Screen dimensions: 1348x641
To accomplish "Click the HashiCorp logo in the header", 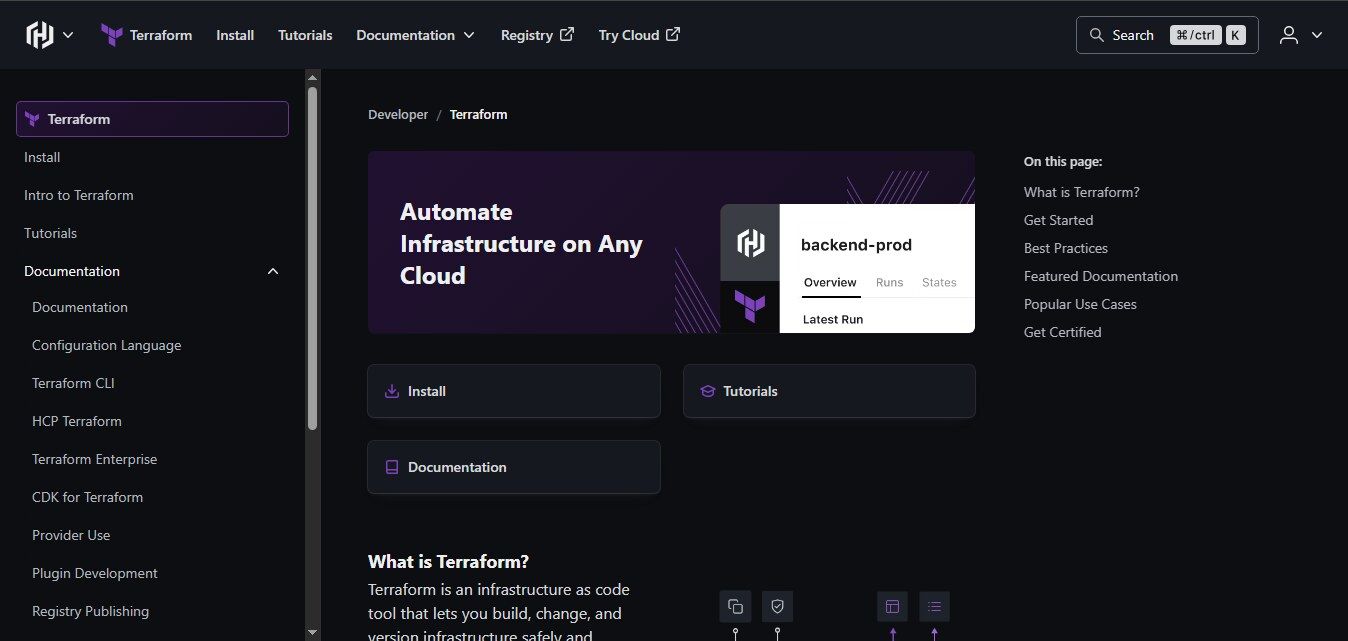I will [40, 35].
